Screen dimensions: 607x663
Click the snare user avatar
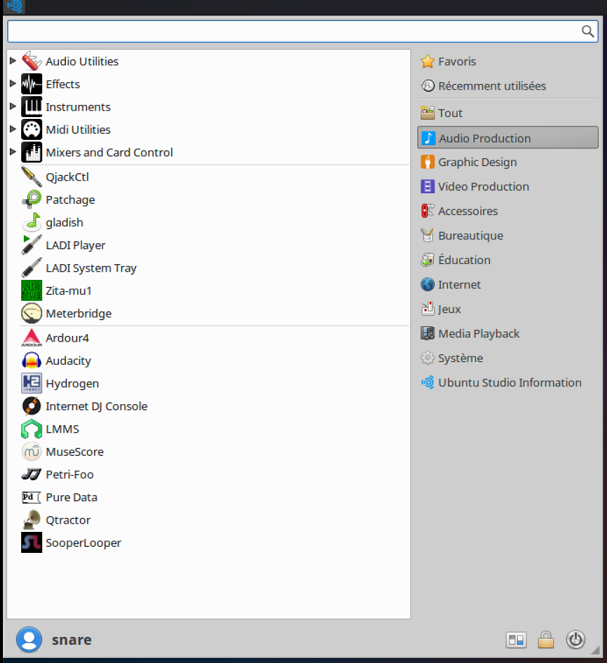pos(29,640)
